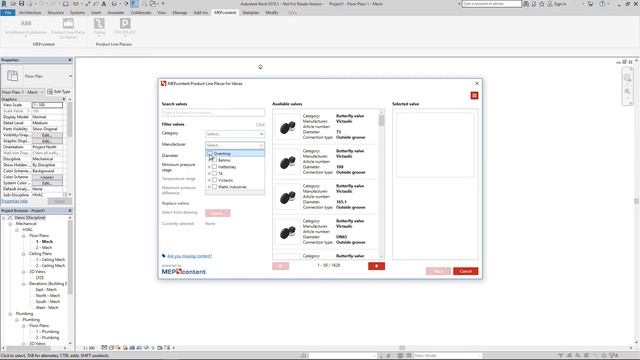Close the Properties panel with its X

[70, 60]
